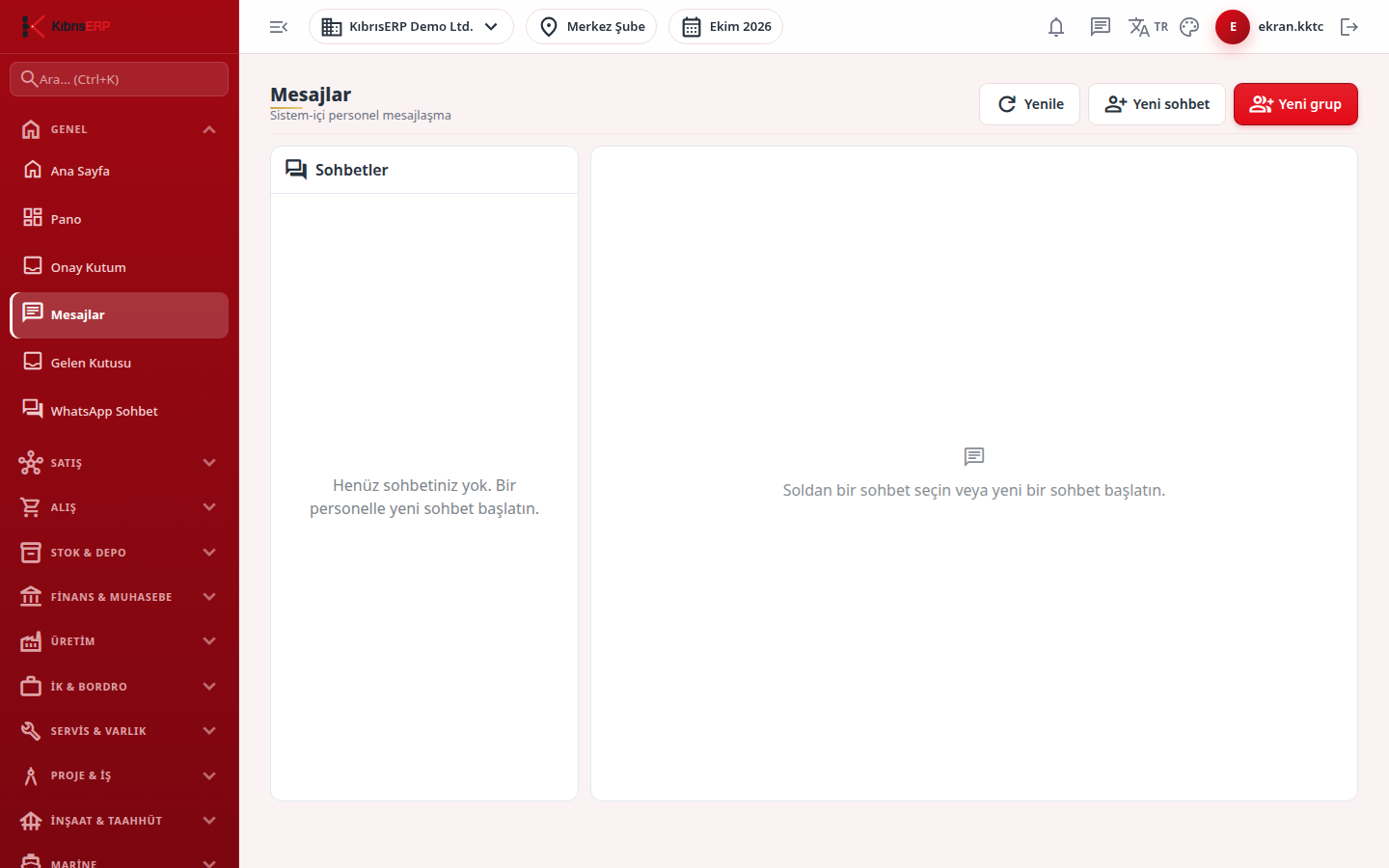Screen dimensions: 1389x868
Task: Go to Ana Sayfa in the sidebar
Action: 120,171
